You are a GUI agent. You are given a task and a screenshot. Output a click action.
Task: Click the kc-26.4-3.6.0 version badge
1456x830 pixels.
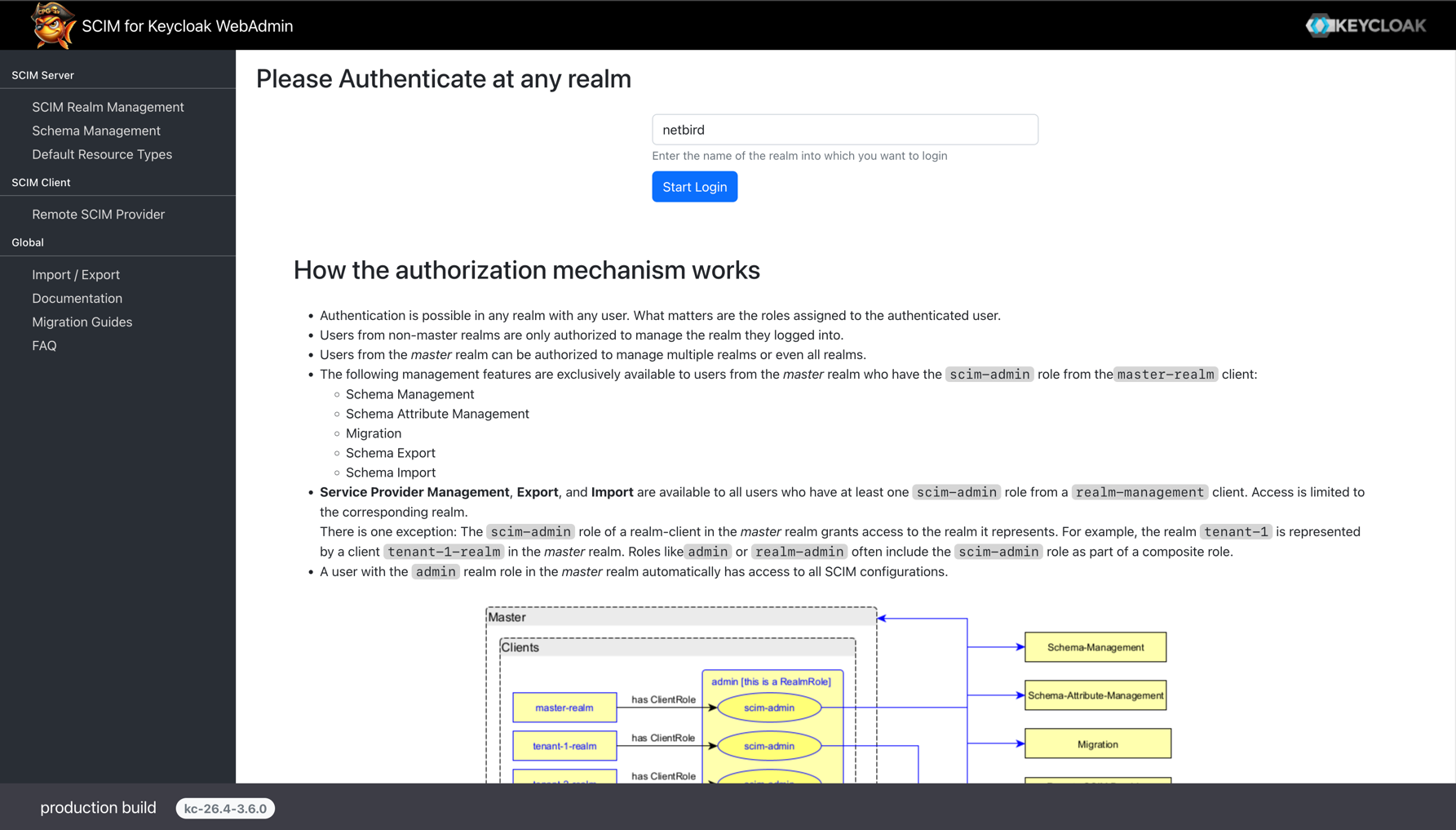pyautogui.click(x=225, y=808)
